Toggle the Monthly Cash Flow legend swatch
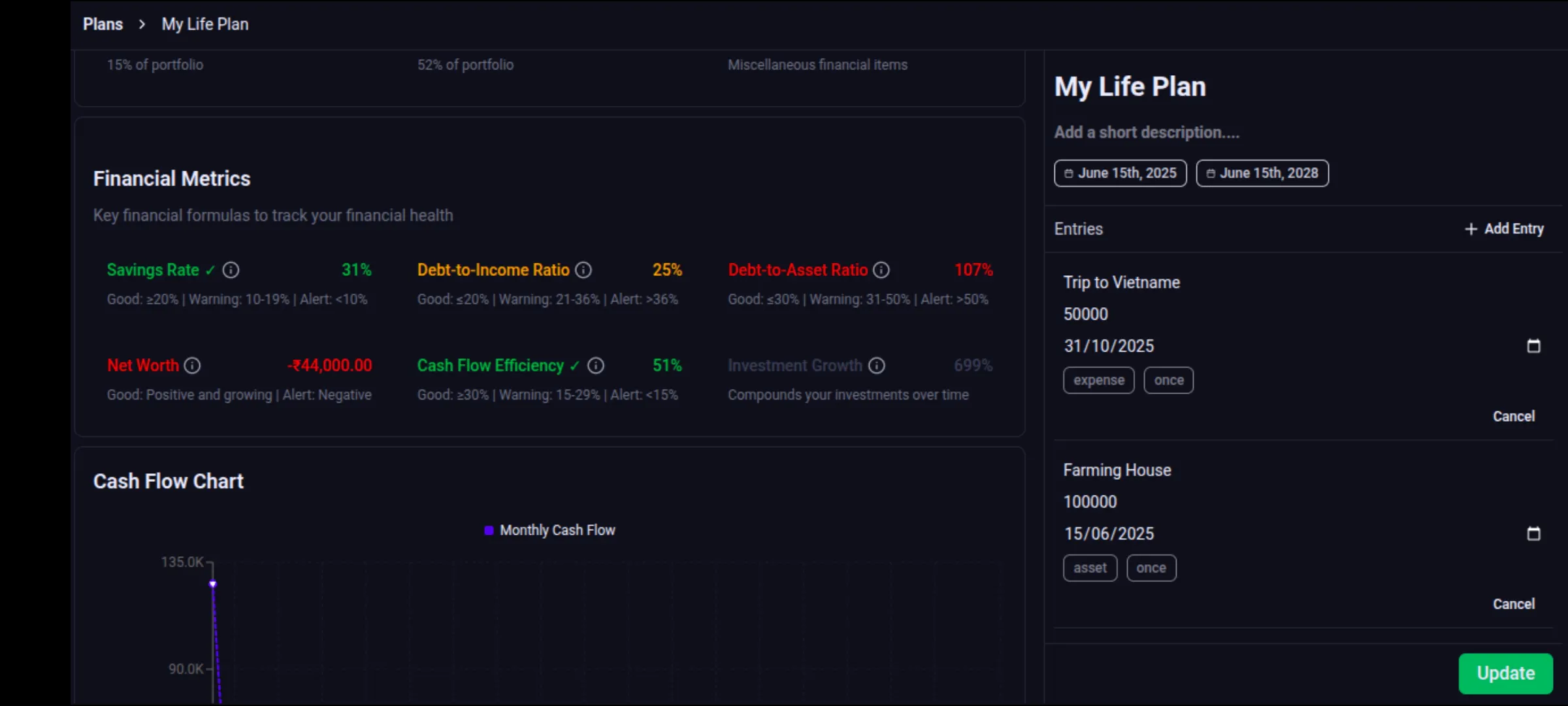This screenshot has height=706, width=1568. tap(489, 530)
